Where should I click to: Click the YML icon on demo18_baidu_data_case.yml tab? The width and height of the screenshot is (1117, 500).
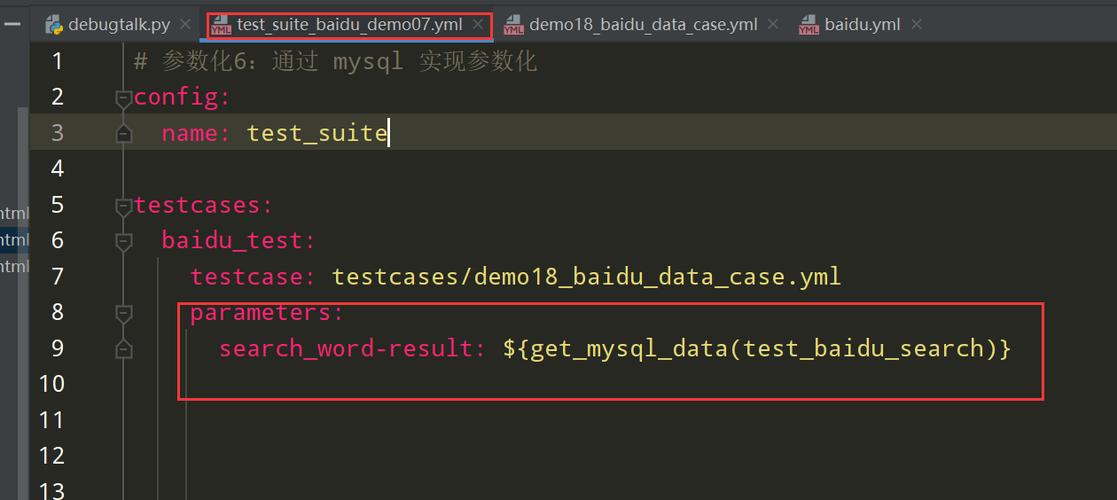(x=514, y=25)
